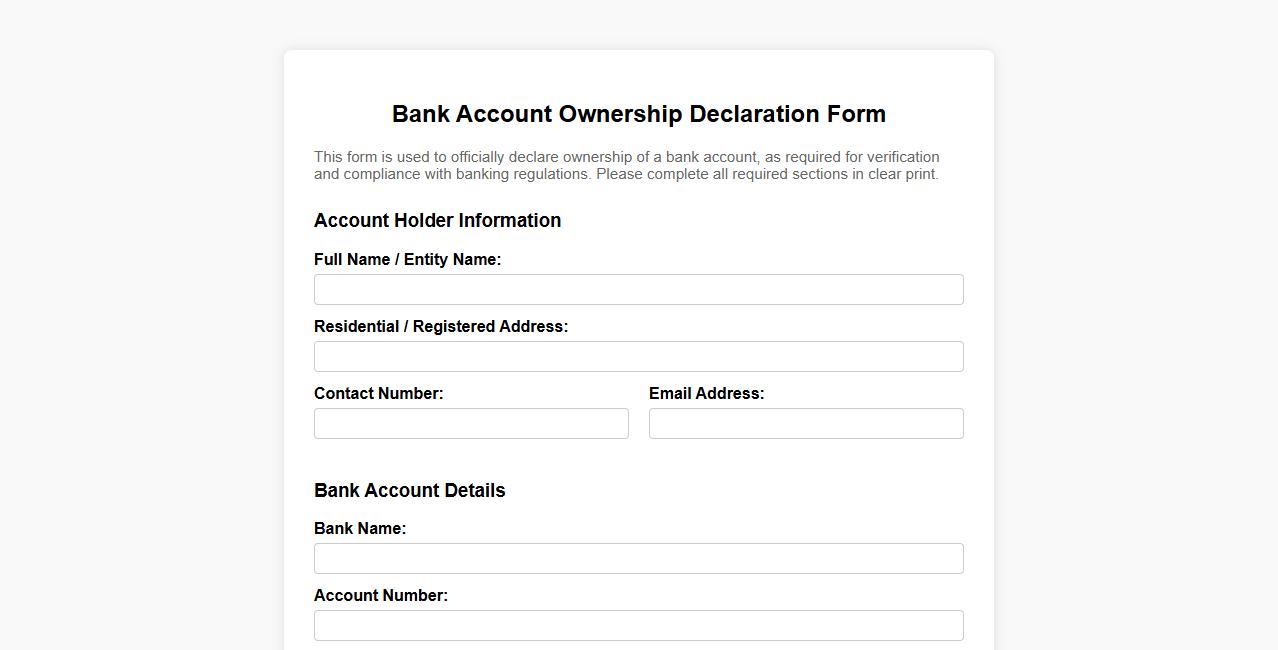Place cursor in the empty Bank Name box
Image resolution: width=1278 pixels, height=650 pixels.
pyautogui.click(x=638, y=558)
